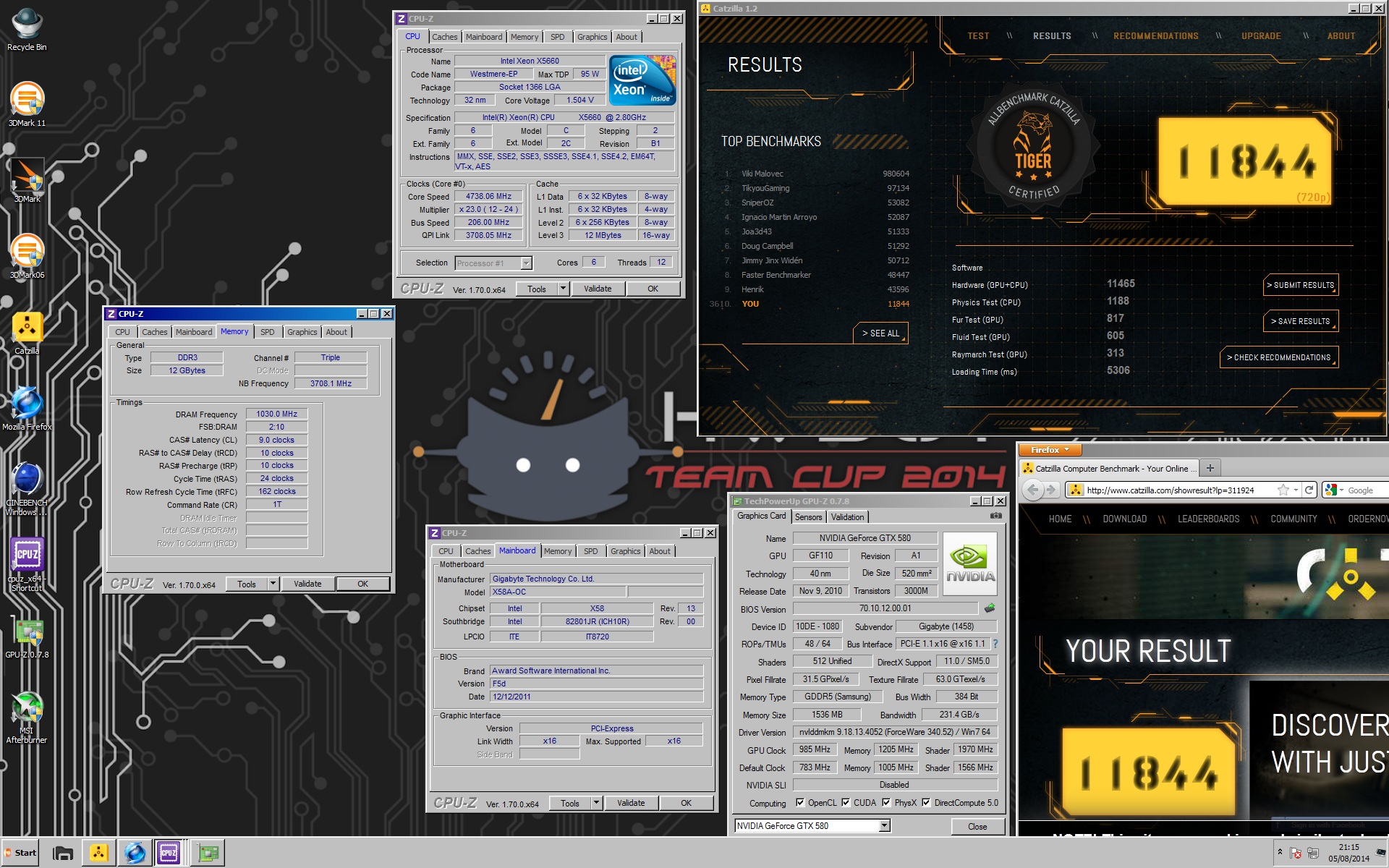Click Validate in the CPU-Z Memory window
This screenshot has width=1389, height=868.
307,584
